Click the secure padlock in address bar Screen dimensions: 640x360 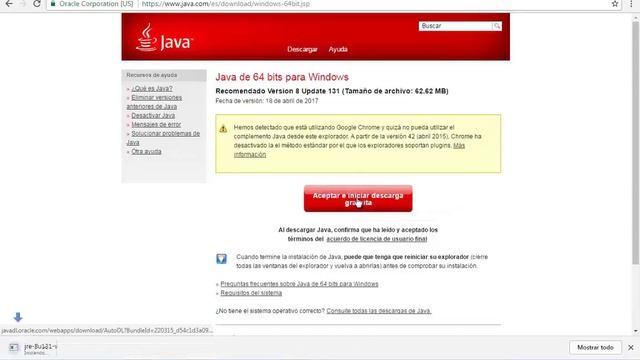tap(53, 4)
